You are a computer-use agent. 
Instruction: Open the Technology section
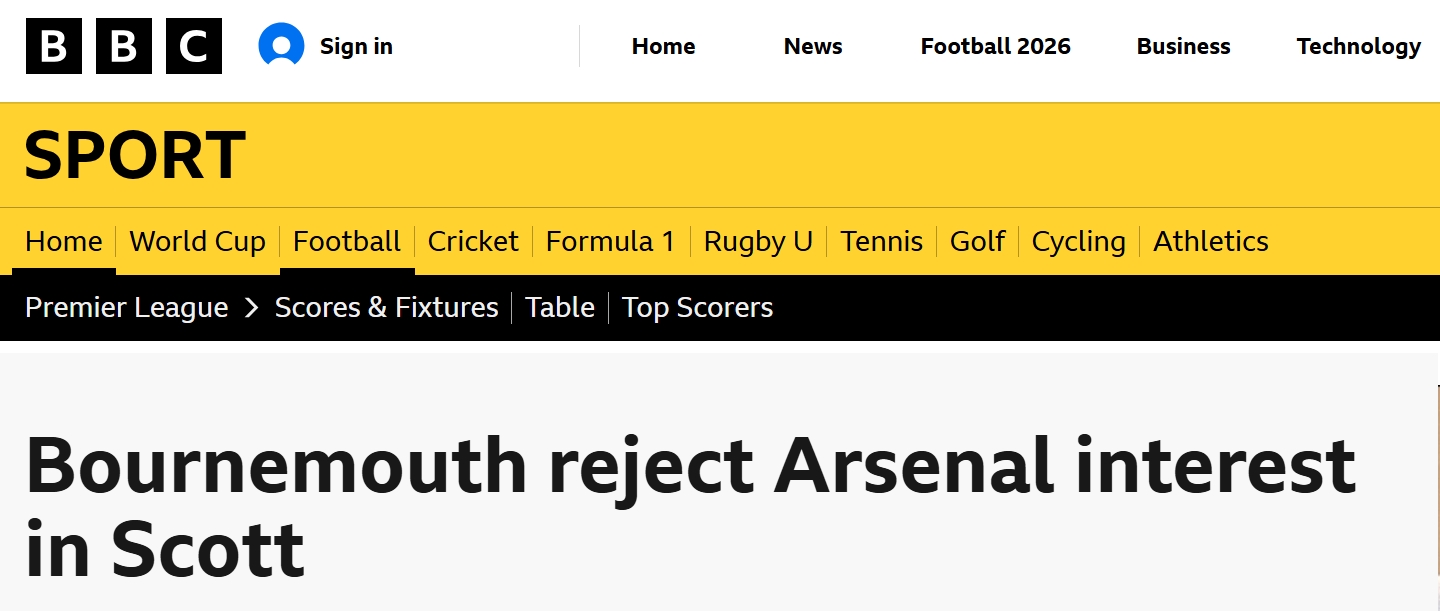1359,46
